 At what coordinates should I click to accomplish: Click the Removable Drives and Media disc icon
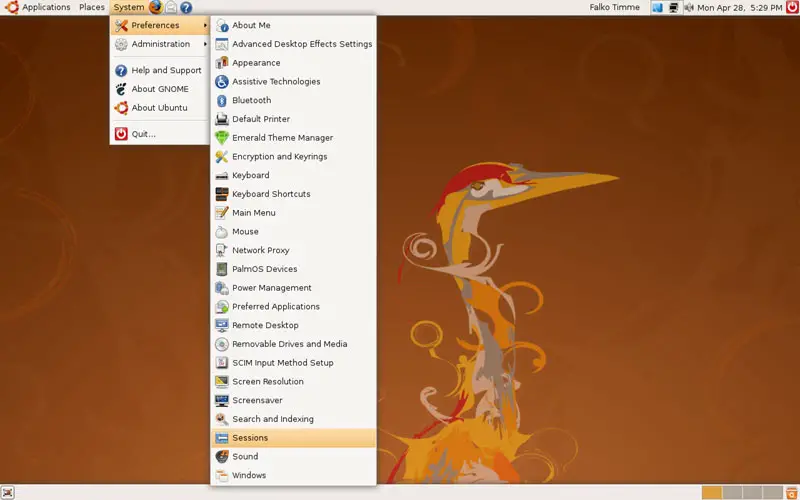(222, 344)
